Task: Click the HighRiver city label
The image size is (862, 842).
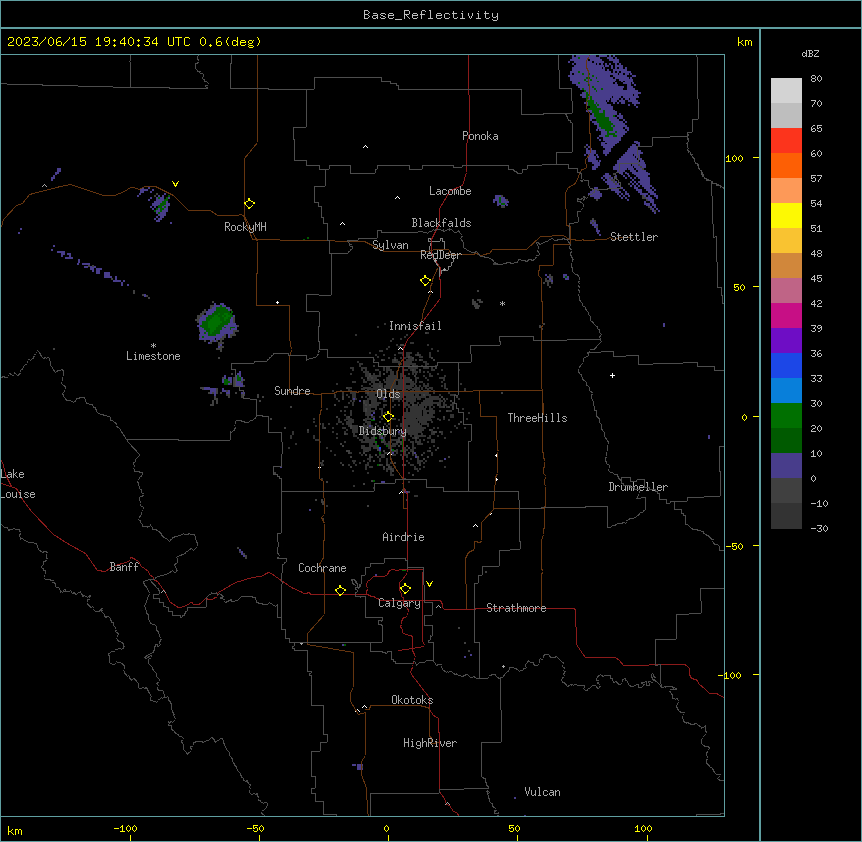Action: coord(430,743)
